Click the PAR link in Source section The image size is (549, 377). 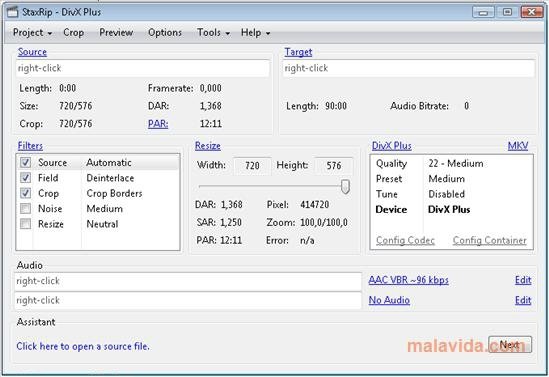point(158,124)
